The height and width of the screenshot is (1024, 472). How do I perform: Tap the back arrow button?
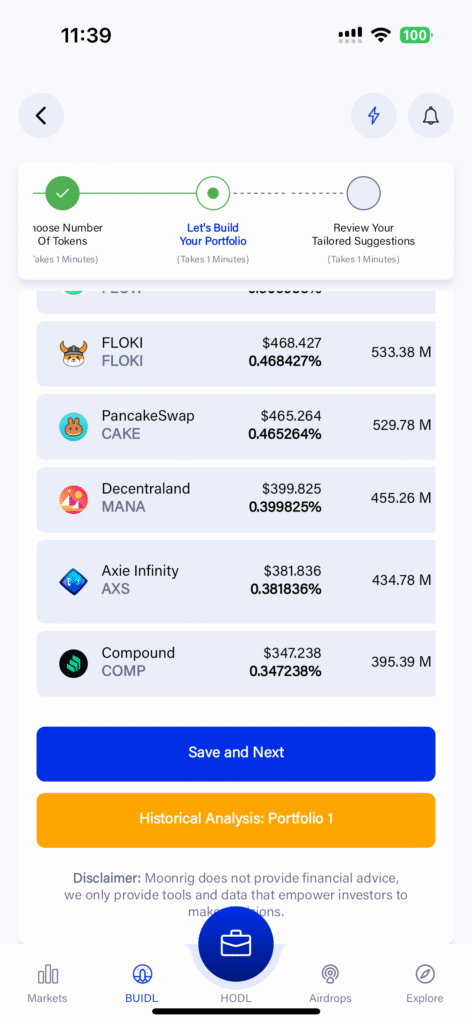coord(41,116)
